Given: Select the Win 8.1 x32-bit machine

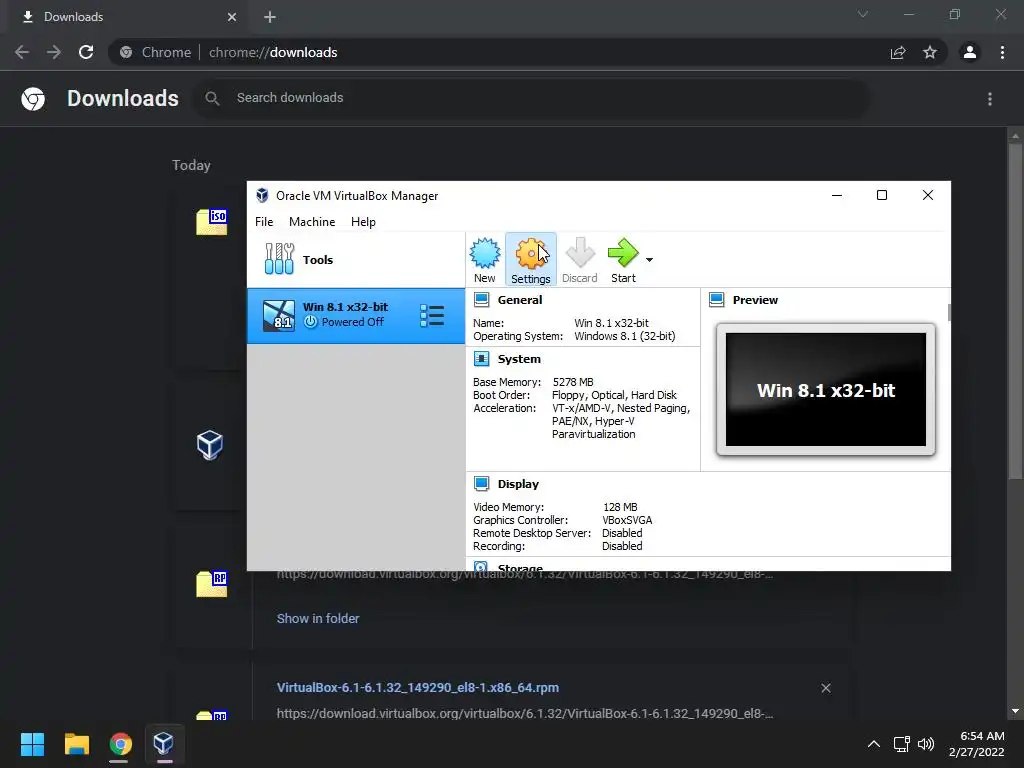Looking at the screenshot, I should [356, 315].
